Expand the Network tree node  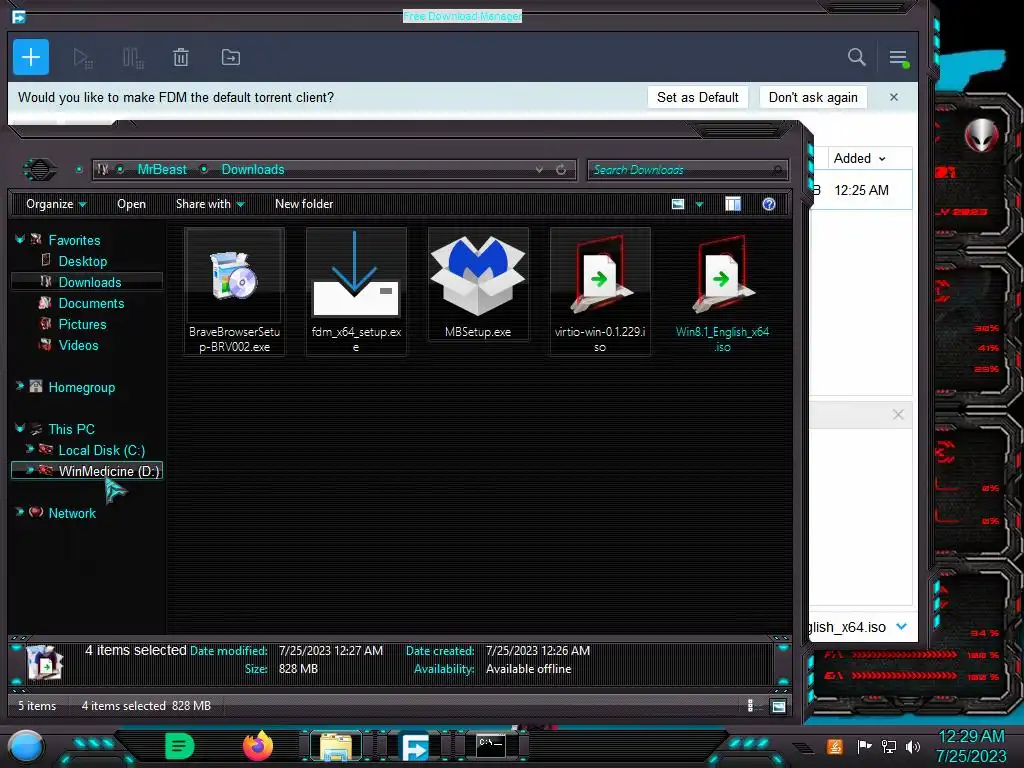[x=20, y=513]
